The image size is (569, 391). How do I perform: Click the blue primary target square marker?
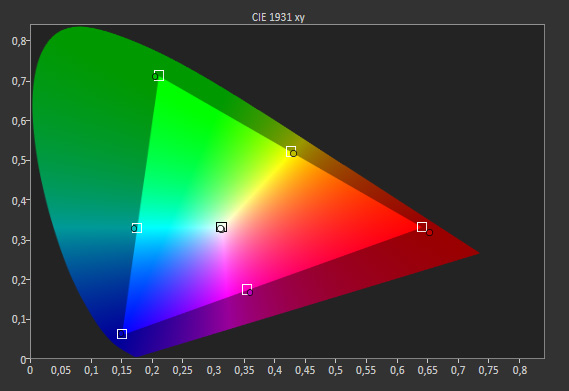coord(122,334)
